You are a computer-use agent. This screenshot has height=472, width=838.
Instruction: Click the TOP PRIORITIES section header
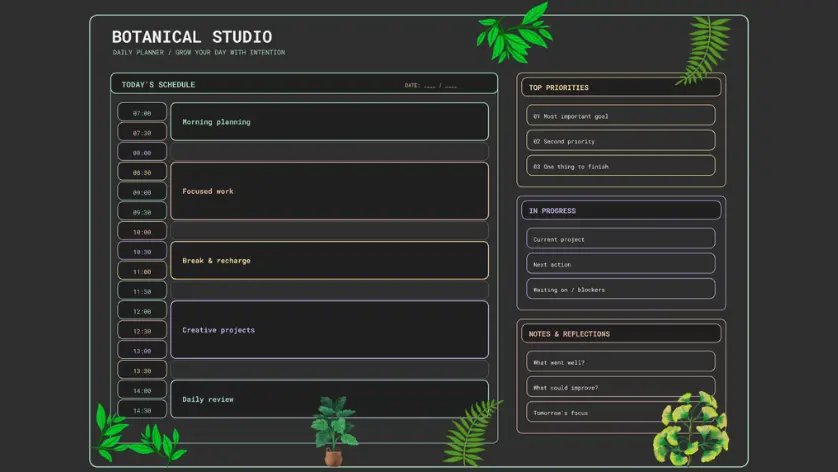[x=620, y=87]
